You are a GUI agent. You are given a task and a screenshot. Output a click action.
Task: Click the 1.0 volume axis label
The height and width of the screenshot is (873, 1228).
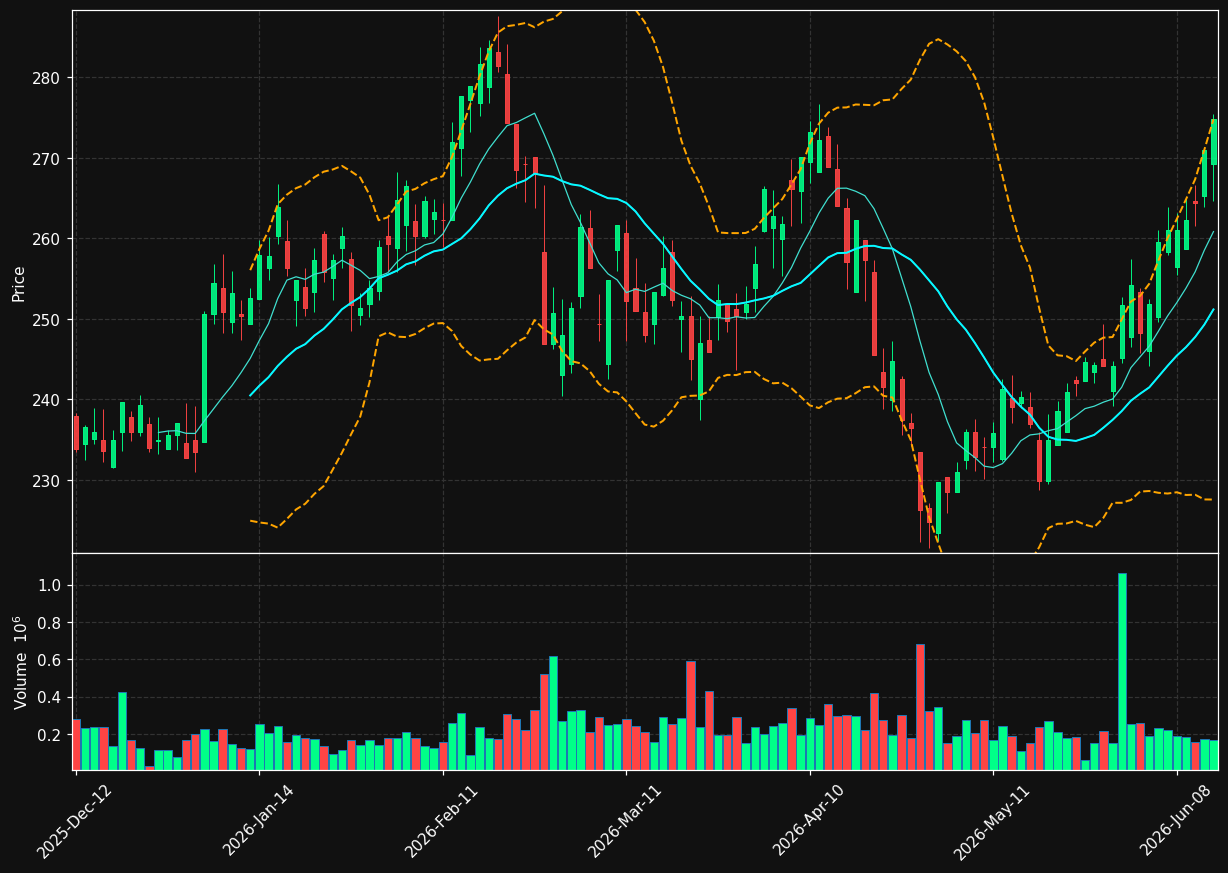[52, 586]
